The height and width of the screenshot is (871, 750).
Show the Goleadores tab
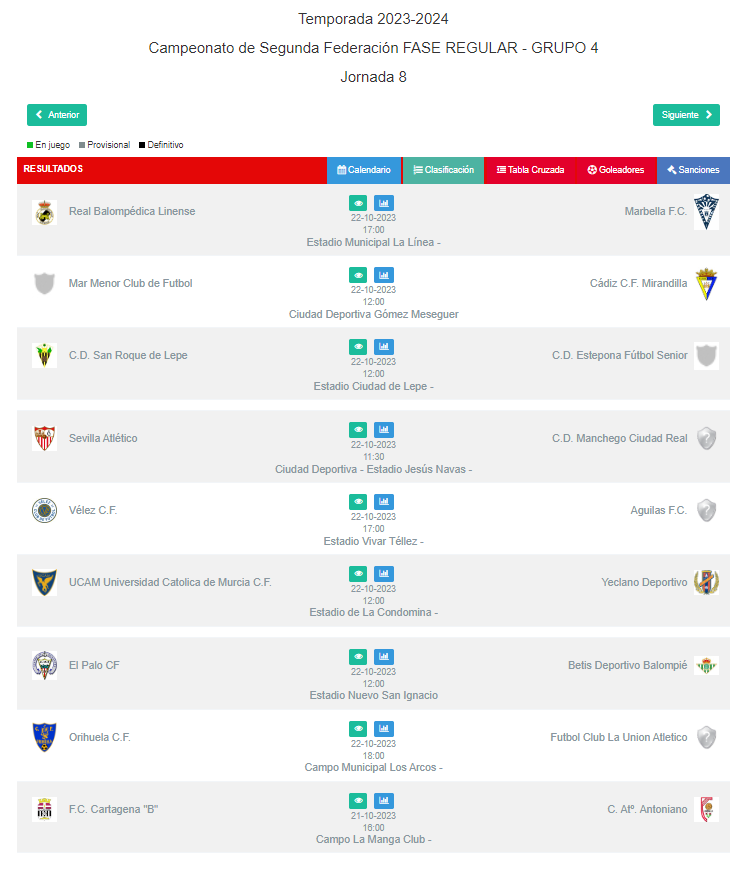coord(616,170)
